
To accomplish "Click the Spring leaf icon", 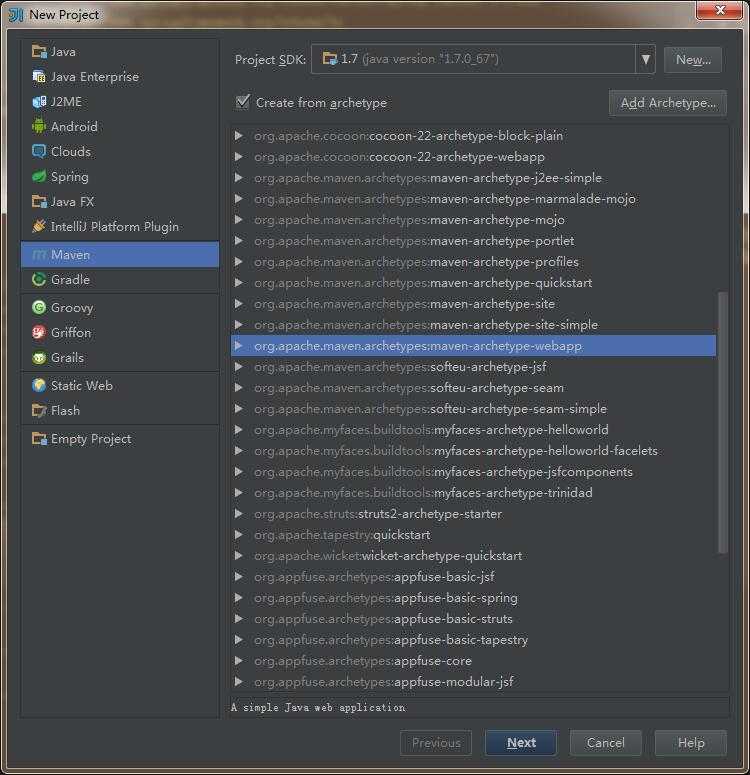I will (39, 176).
